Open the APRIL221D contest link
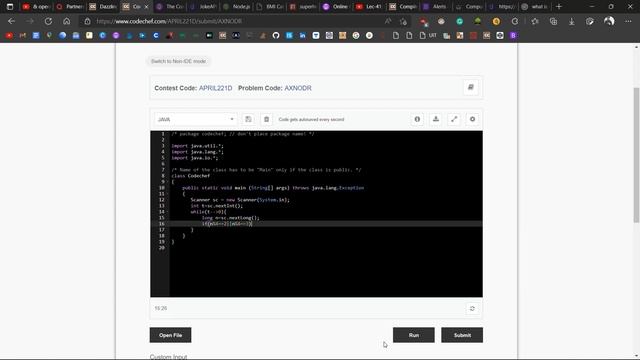 216,88
